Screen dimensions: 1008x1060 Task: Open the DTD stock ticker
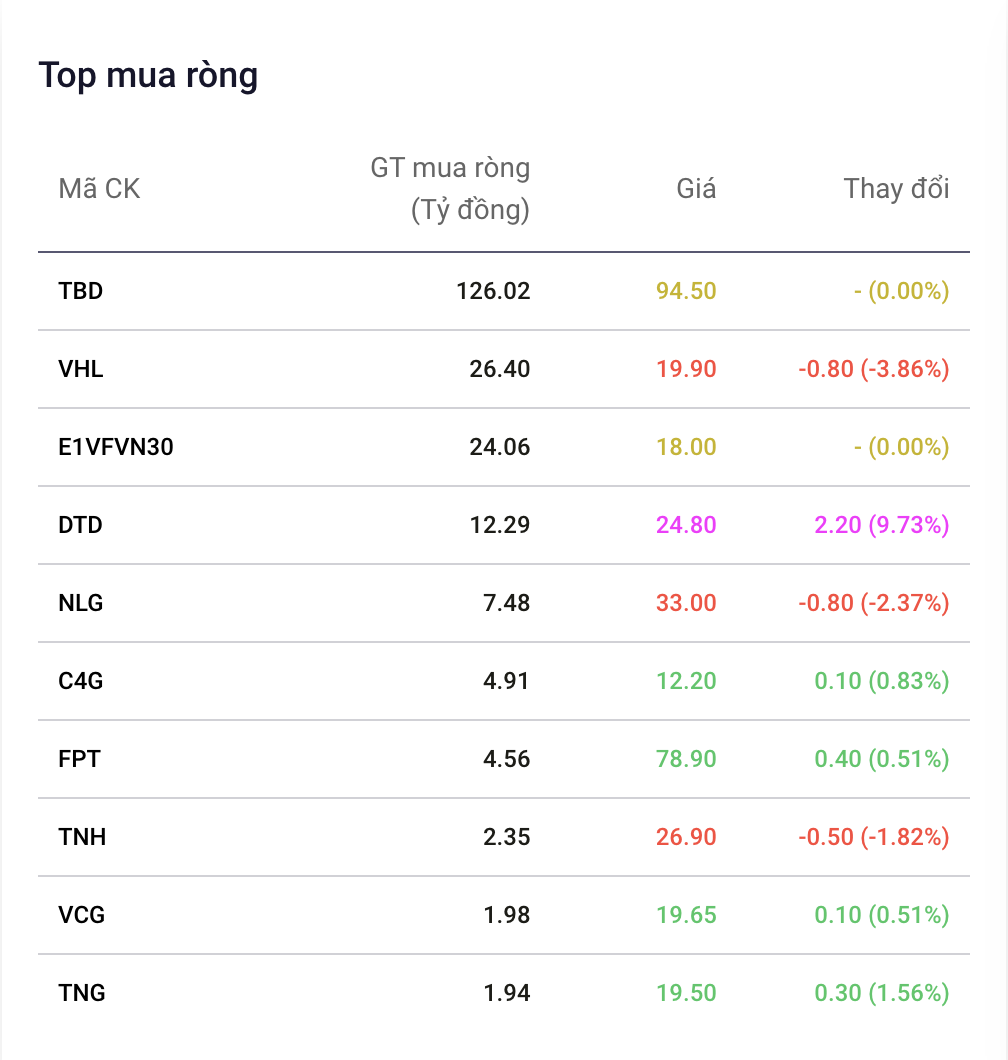point(80,525)
